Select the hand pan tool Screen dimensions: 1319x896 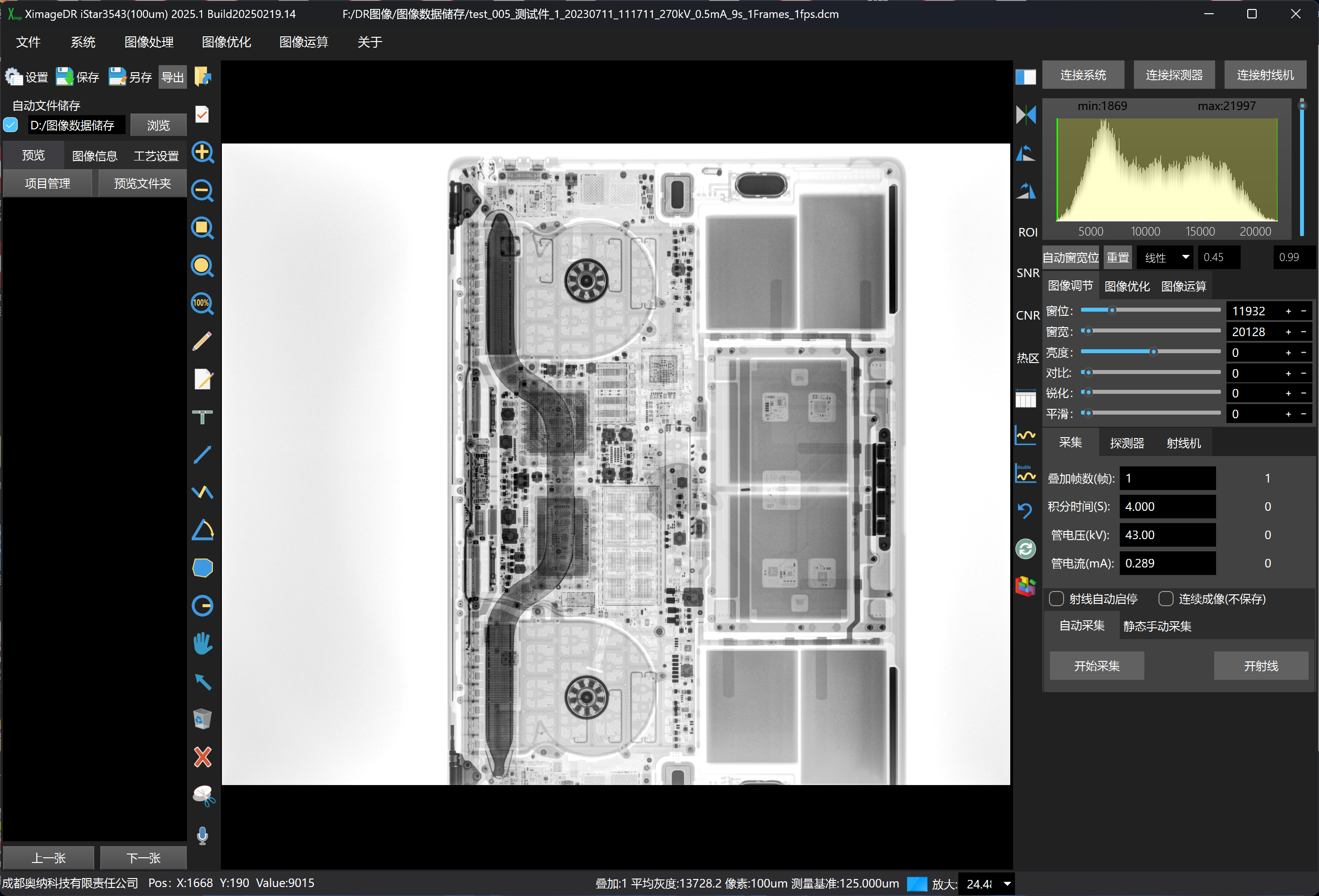(x=203, y=643)
